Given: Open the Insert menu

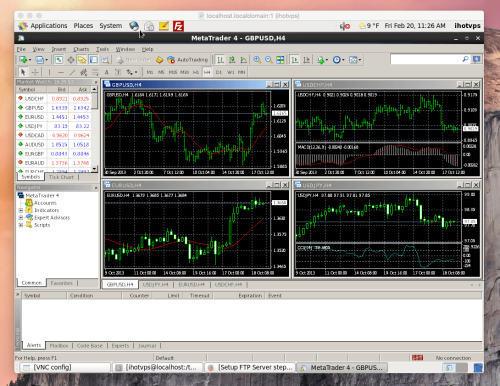Looking at the screenshot, I should (x=59, y=49).
